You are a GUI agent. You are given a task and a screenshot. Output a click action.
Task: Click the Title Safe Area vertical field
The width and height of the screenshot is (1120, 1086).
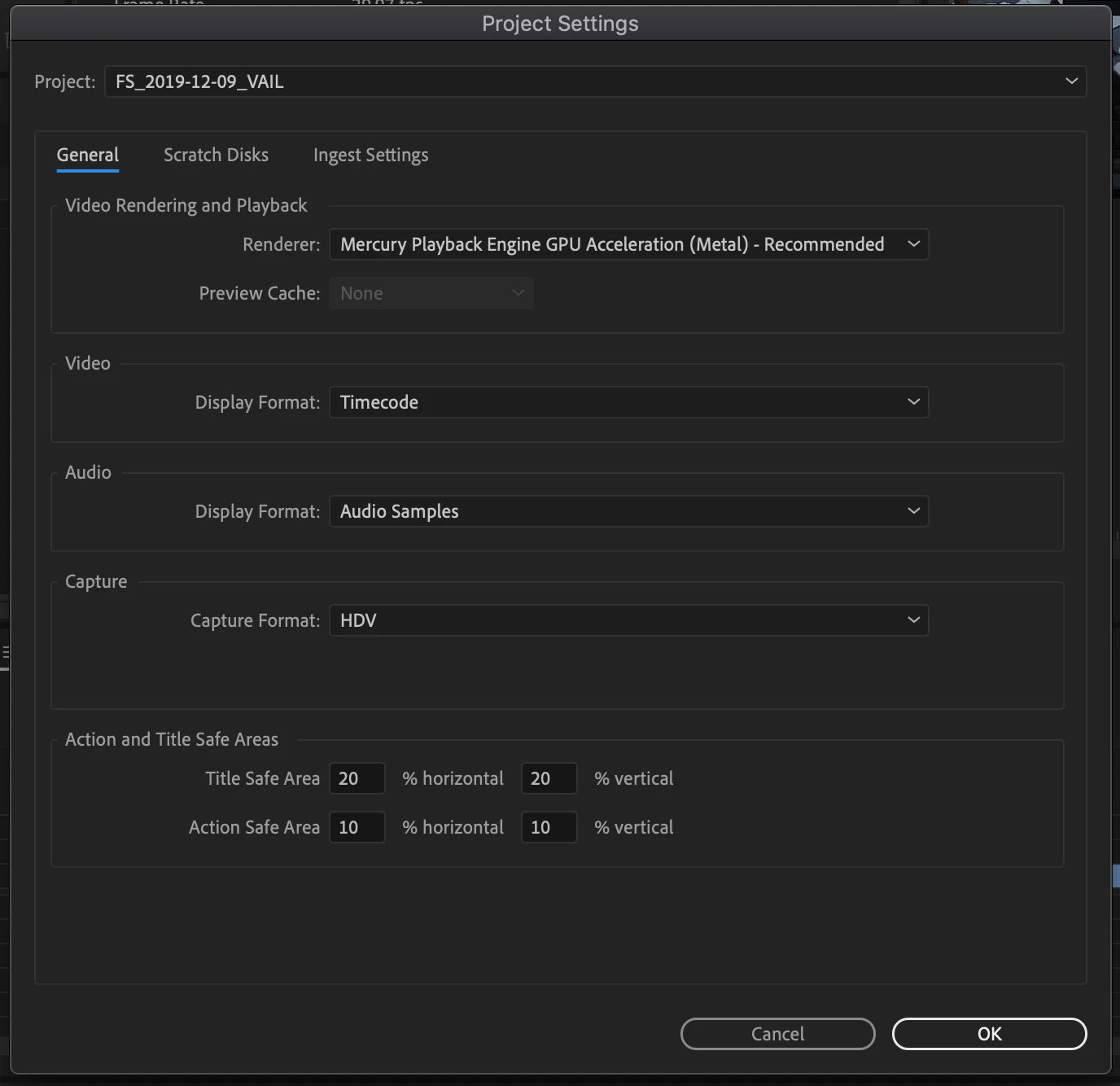[549, 778]
